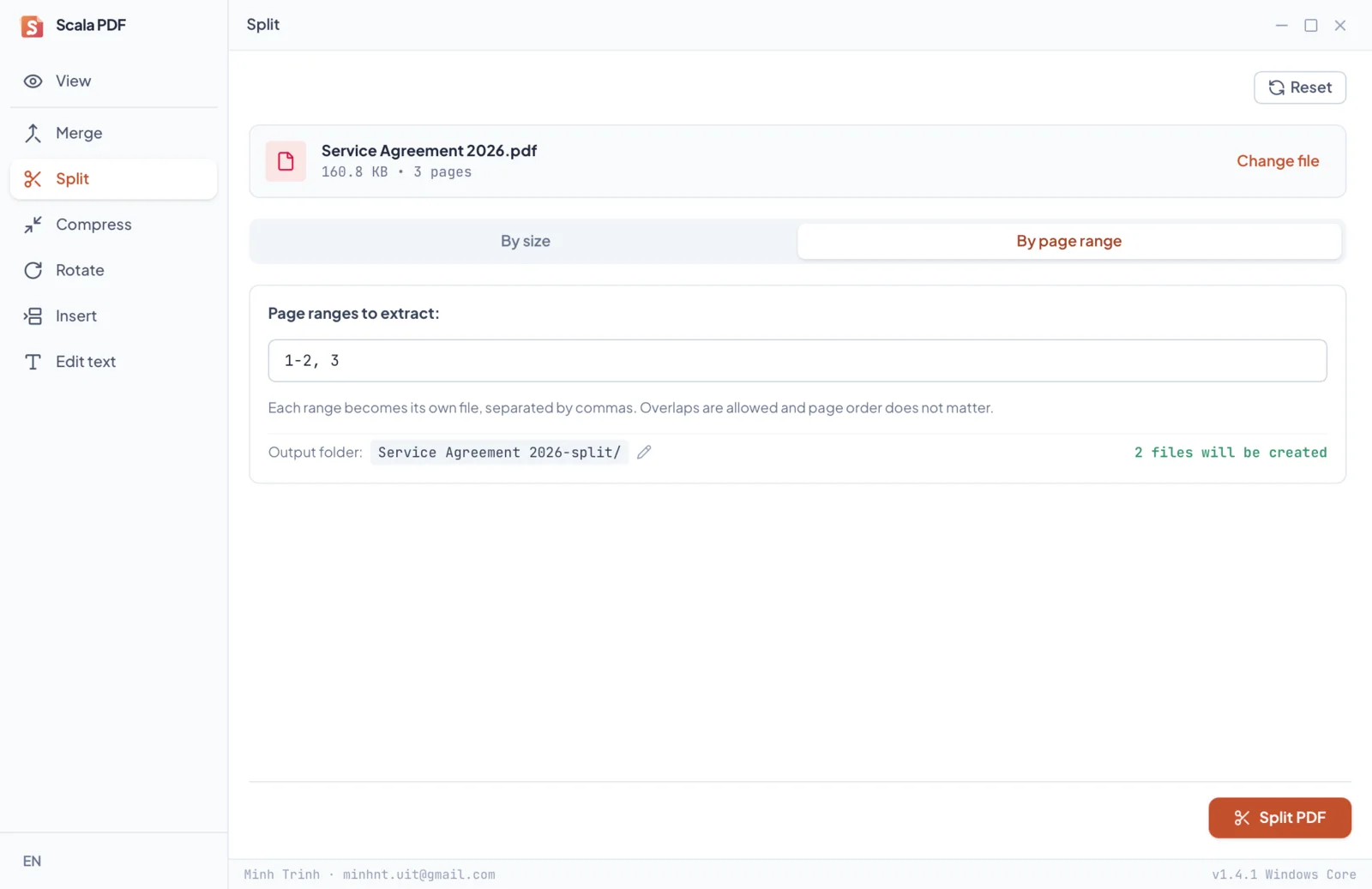This screenshot has width=1372, height=889.
Task: Click the Reset button
Action: coord(1300,87)
